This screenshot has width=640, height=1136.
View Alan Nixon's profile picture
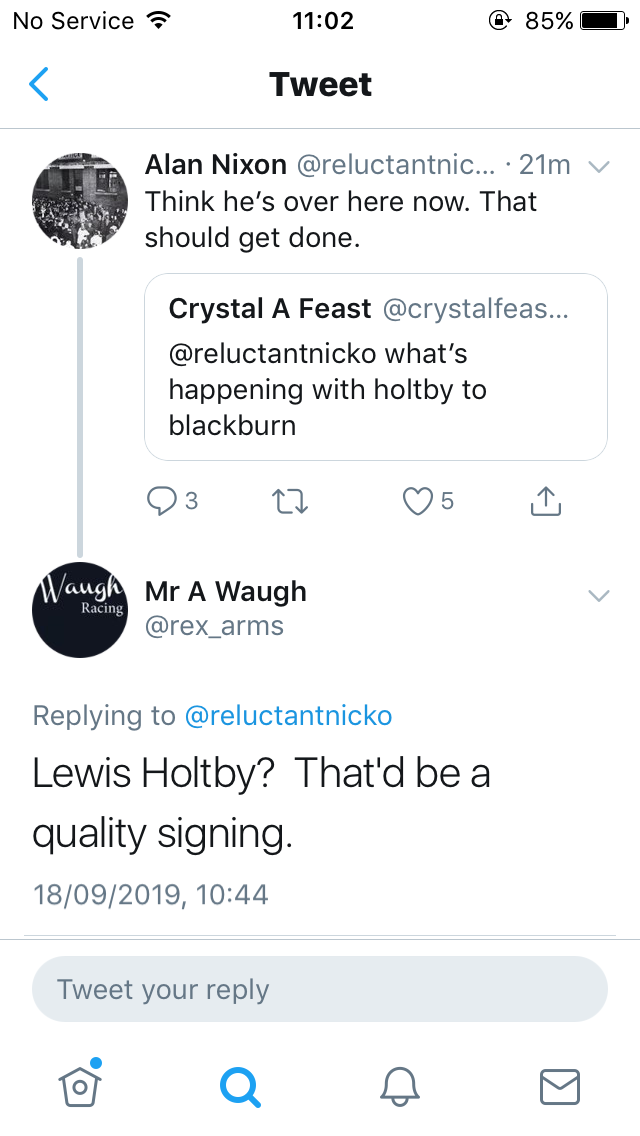click(x=80, y=201)
